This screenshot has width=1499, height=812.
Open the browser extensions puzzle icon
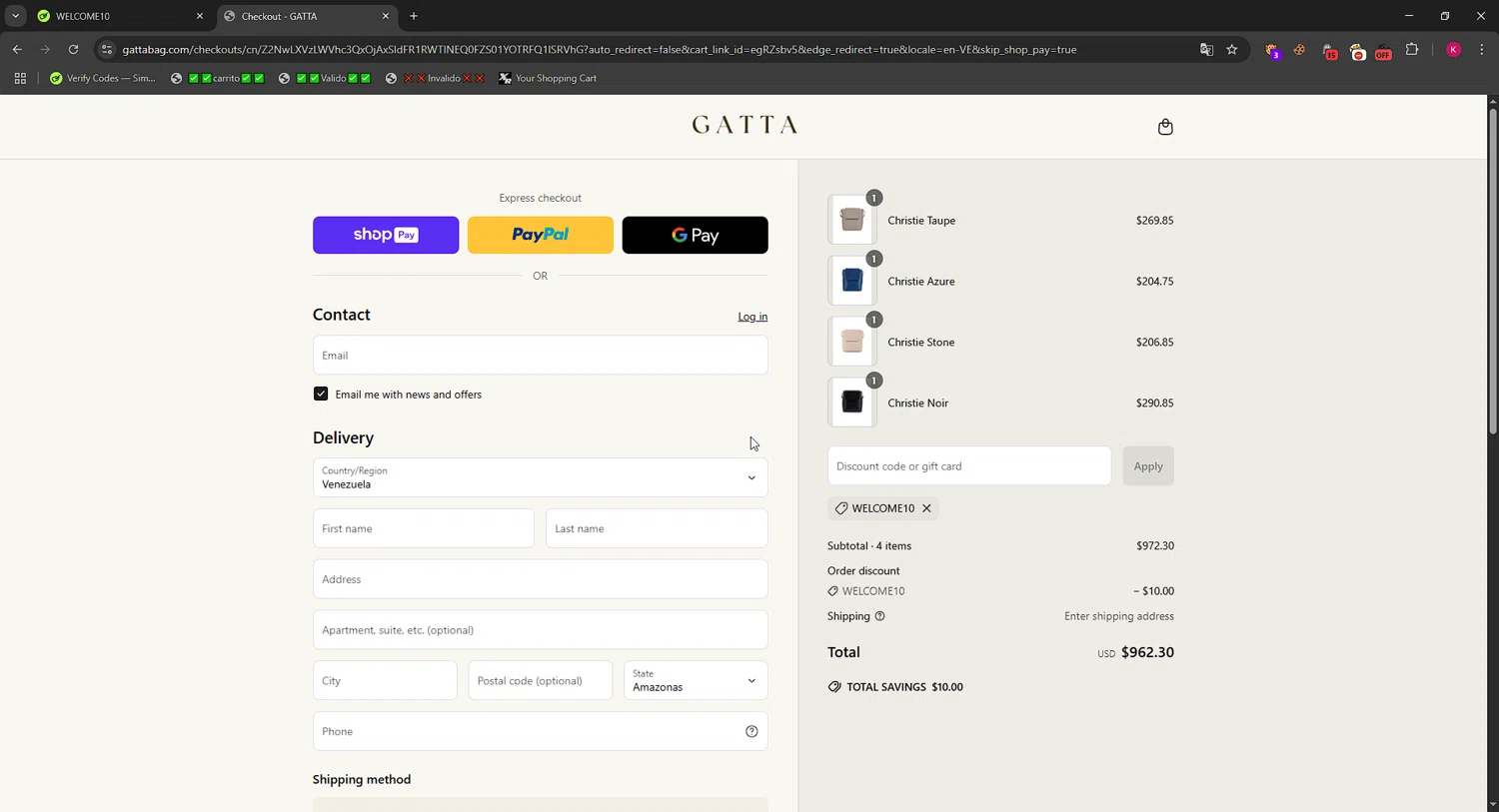tap(1412, 49)
